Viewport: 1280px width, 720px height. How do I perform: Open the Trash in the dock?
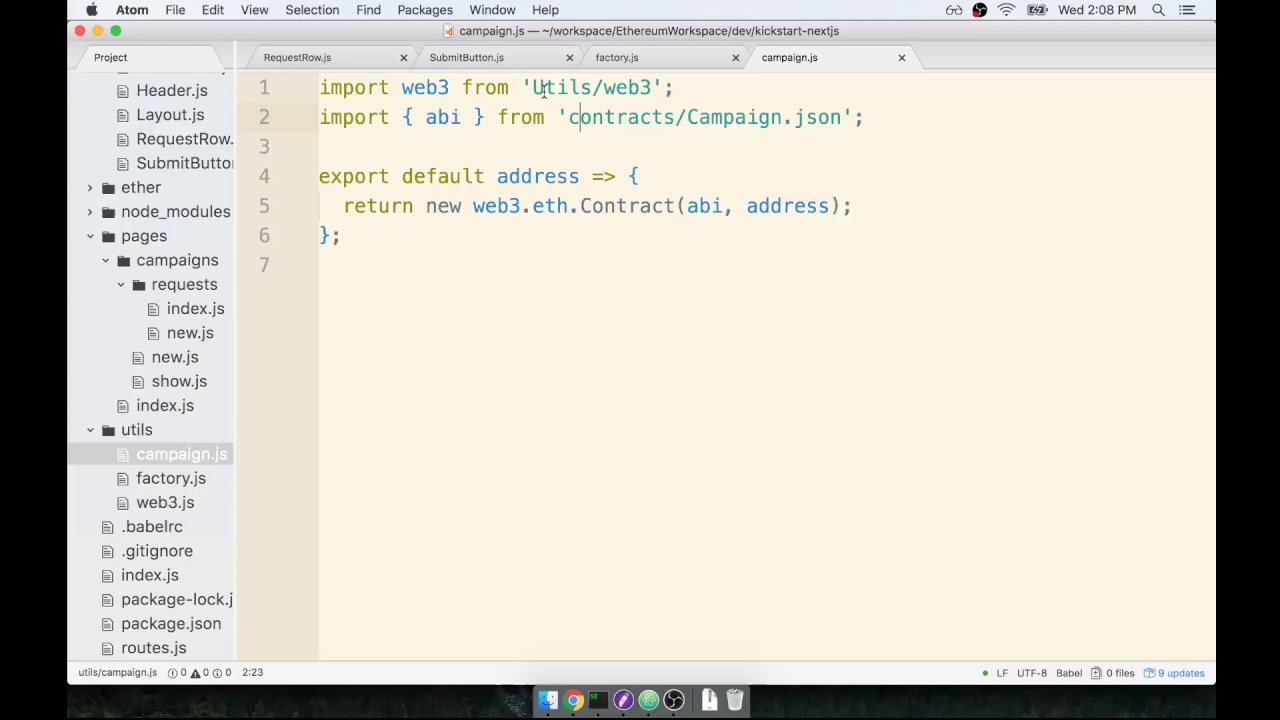point(734,700)
